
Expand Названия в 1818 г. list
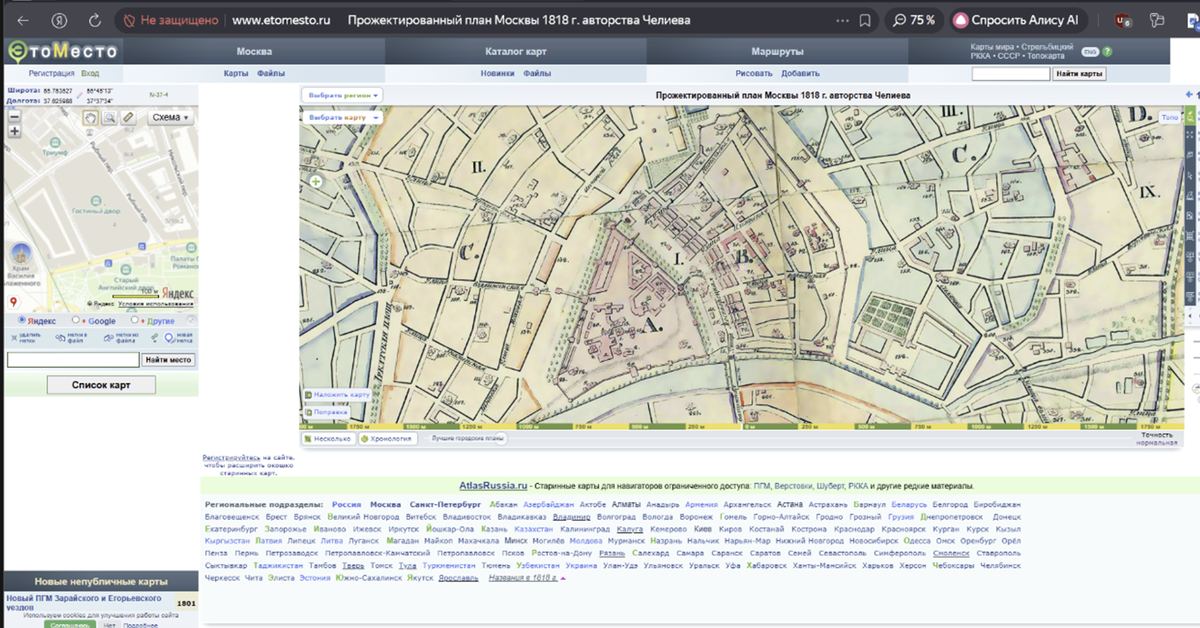pos(527,577)
